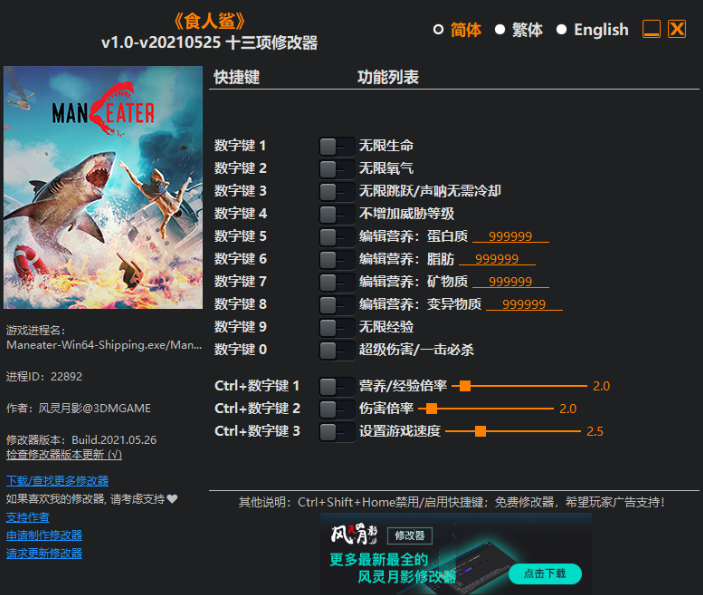Select the 繁体 language radio button
703x595 pixels.
(499, 30)
